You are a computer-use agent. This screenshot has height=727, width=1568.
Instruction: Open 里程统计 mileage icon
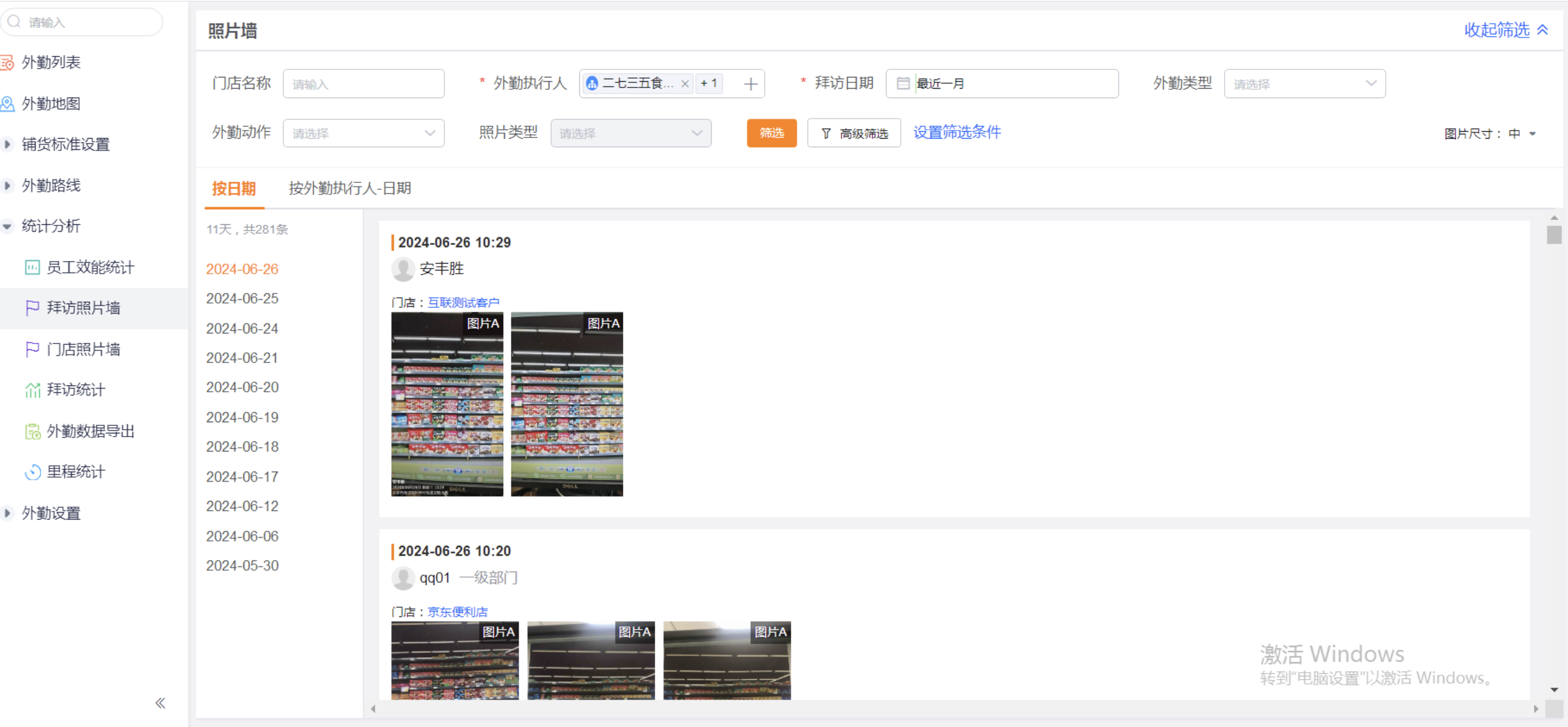tap(32, 472)
